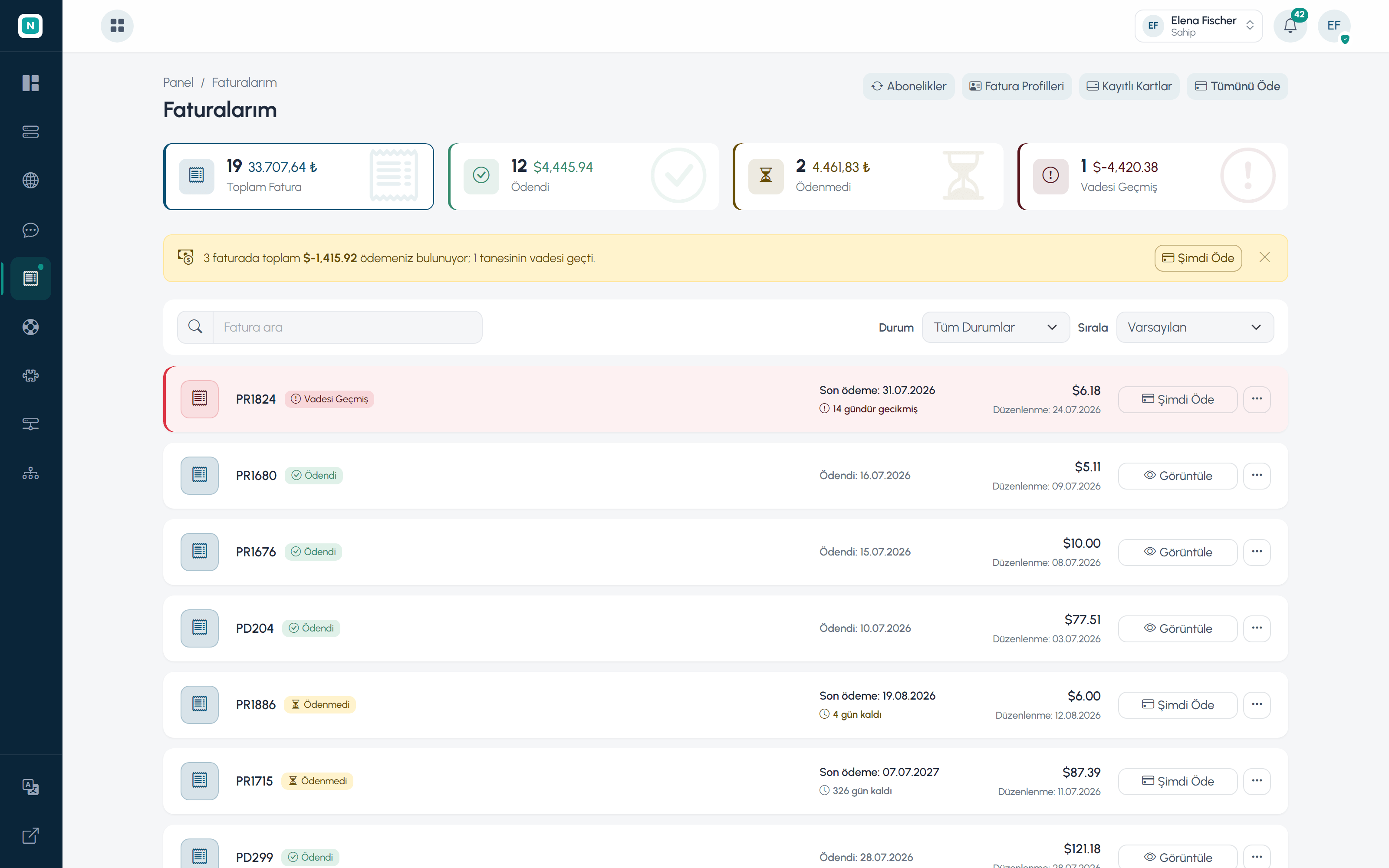
Task: Open the EF profile avatar menu
Action: pyautogui.click(x=1334, y=26)
